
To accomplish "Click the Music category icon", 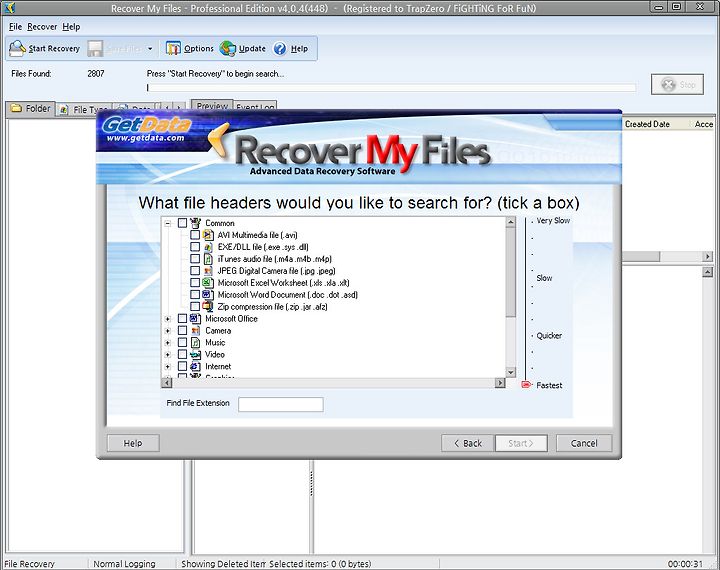I will tap(196, 343).
